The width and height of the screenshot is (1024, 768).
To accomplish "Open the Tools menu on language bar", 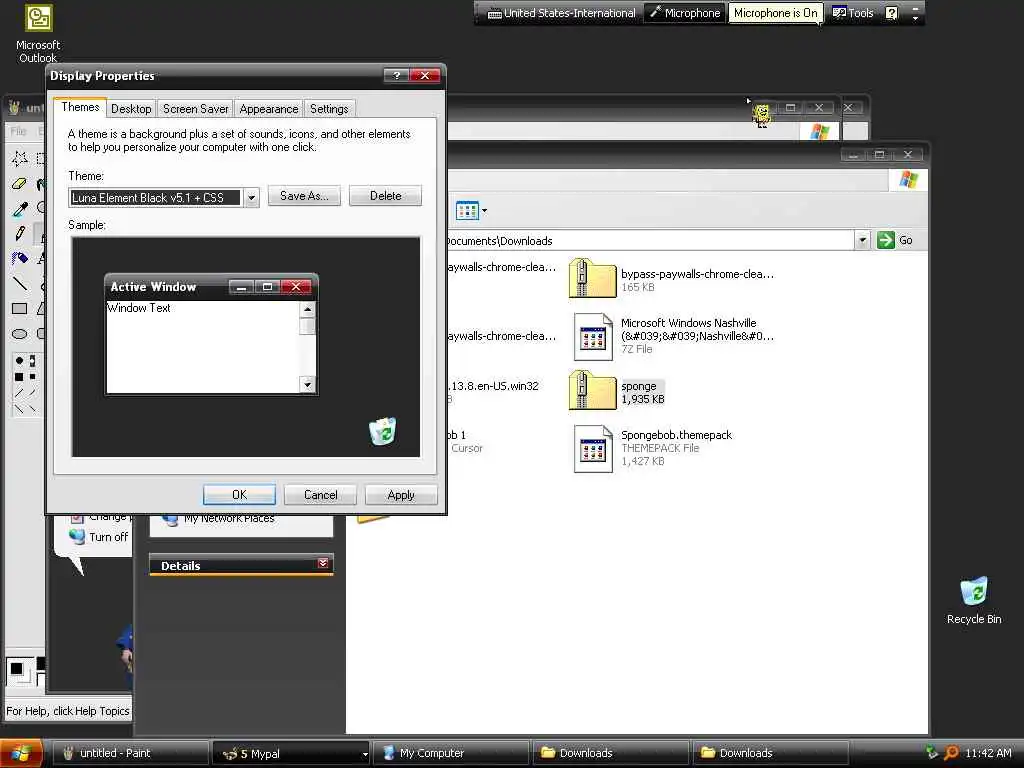I will (854, 13).
